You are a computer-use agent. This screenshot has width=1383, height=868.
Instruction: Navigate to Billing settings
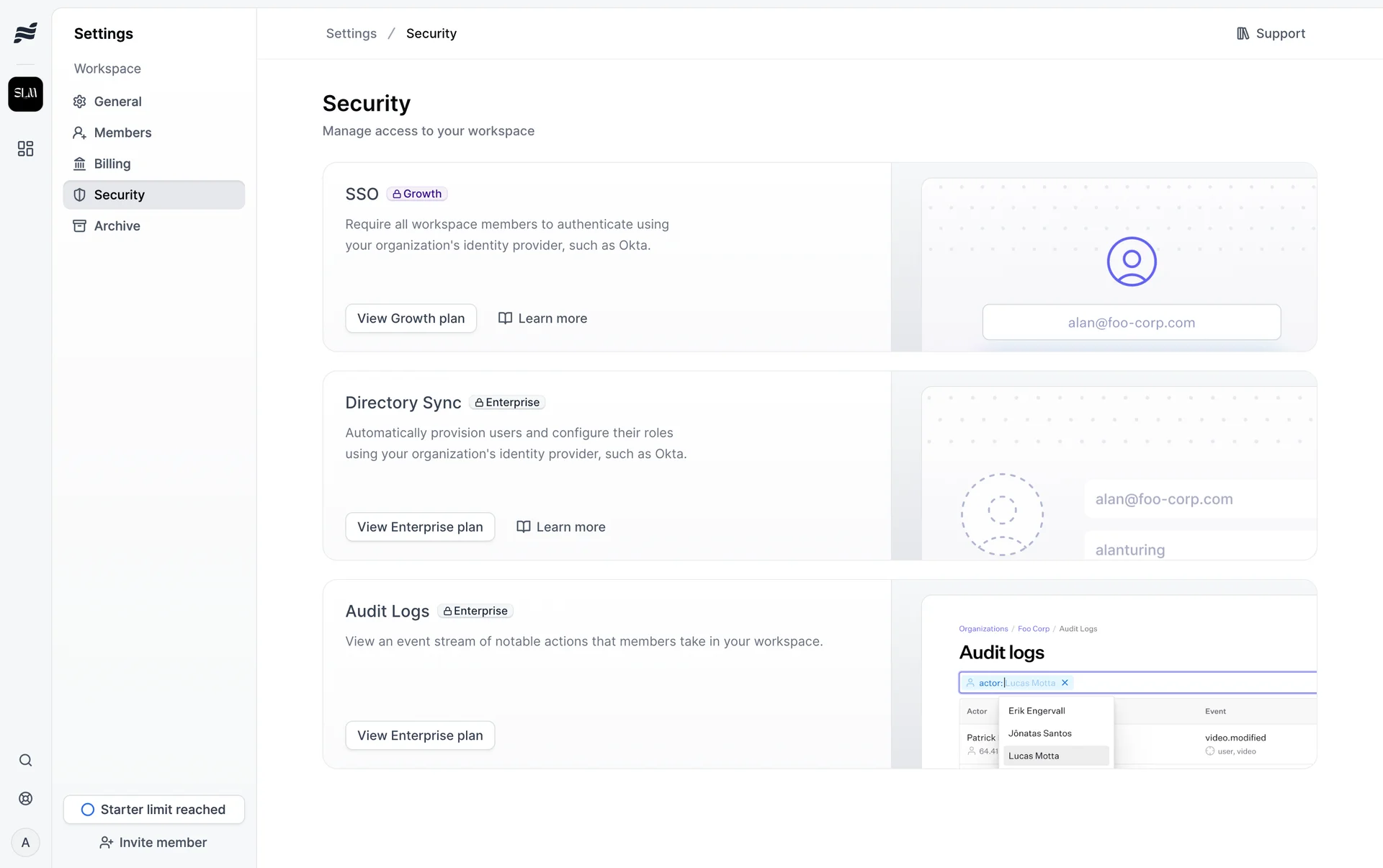click(x=112, y=164)
